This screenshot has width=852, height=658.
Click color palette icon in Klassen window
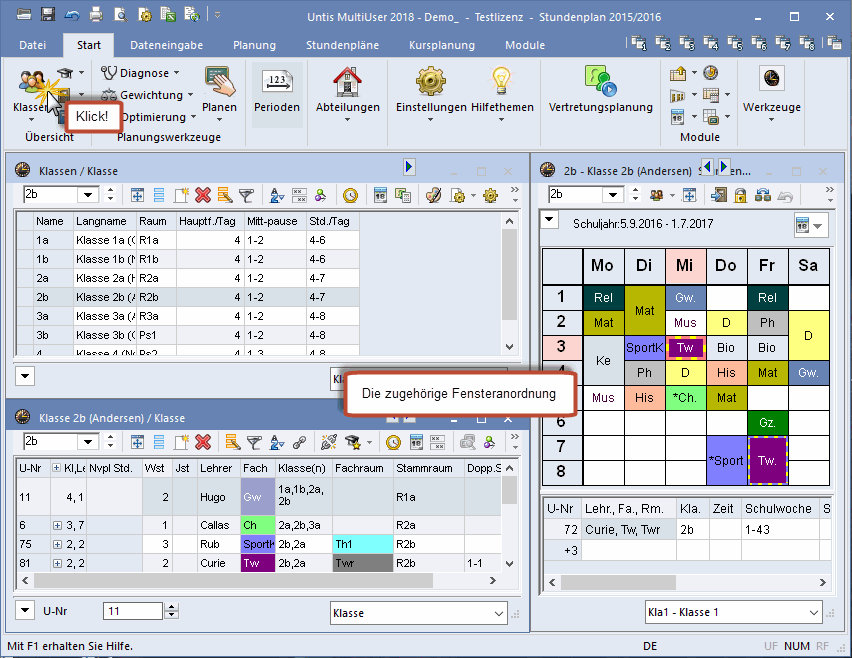point(433,195)
